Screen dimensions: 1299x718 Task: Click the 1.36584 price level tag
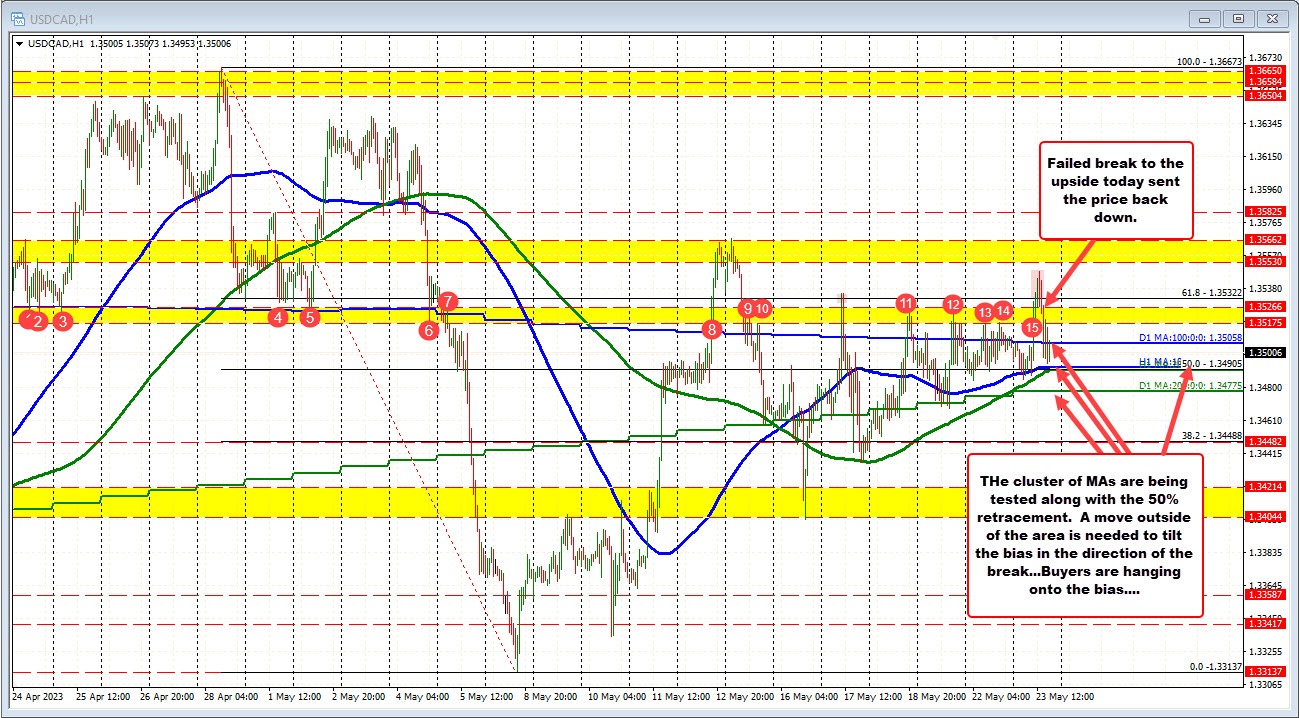coord(1265,84)
